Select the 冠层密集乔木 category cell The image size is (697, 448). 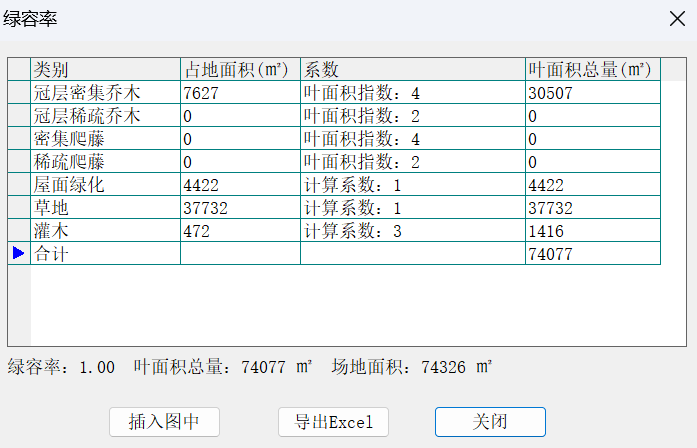pos(105,93)
